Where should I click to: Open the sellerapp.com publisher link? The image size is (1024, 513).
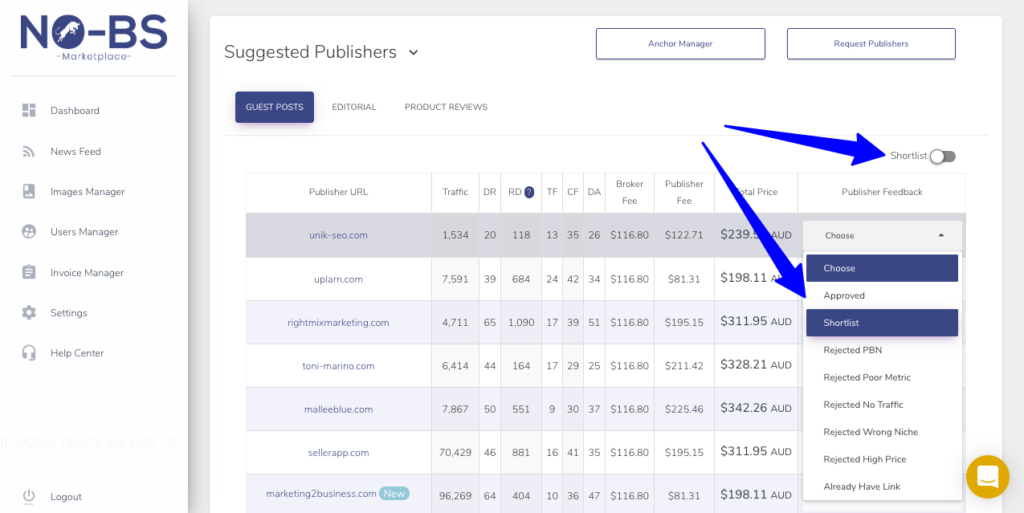point(340,453)
